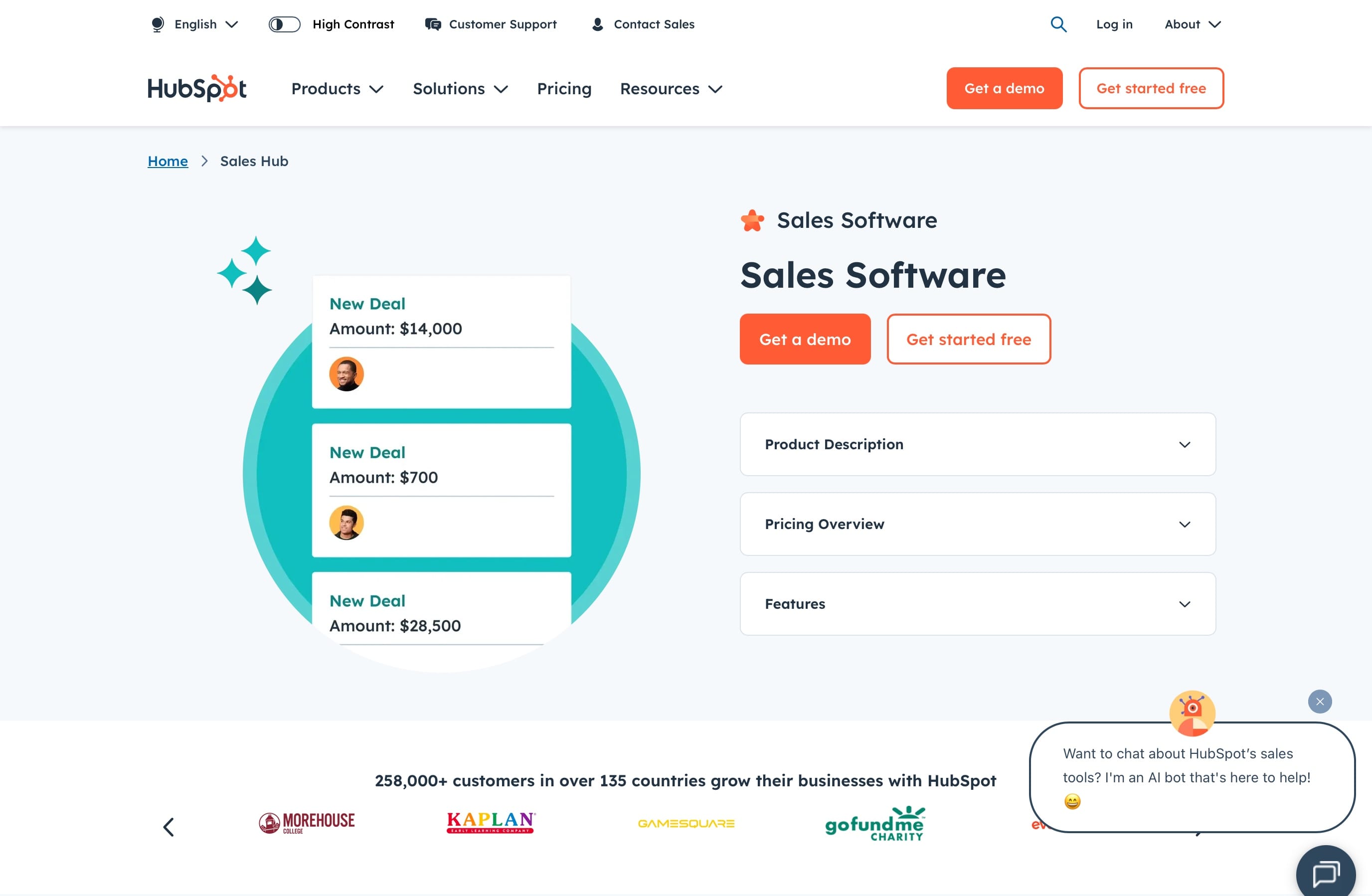
Task: Open the Resources menu
Action: [671, 88]
